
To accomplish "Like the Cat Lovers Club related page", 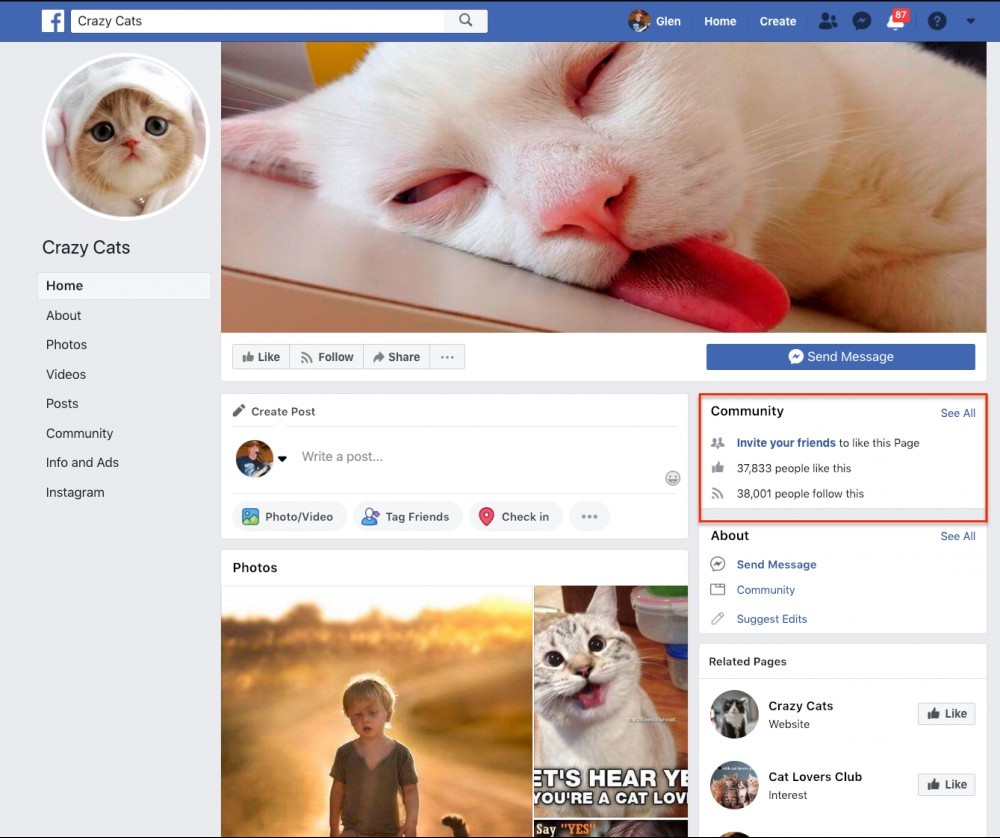I will point(946,784).
